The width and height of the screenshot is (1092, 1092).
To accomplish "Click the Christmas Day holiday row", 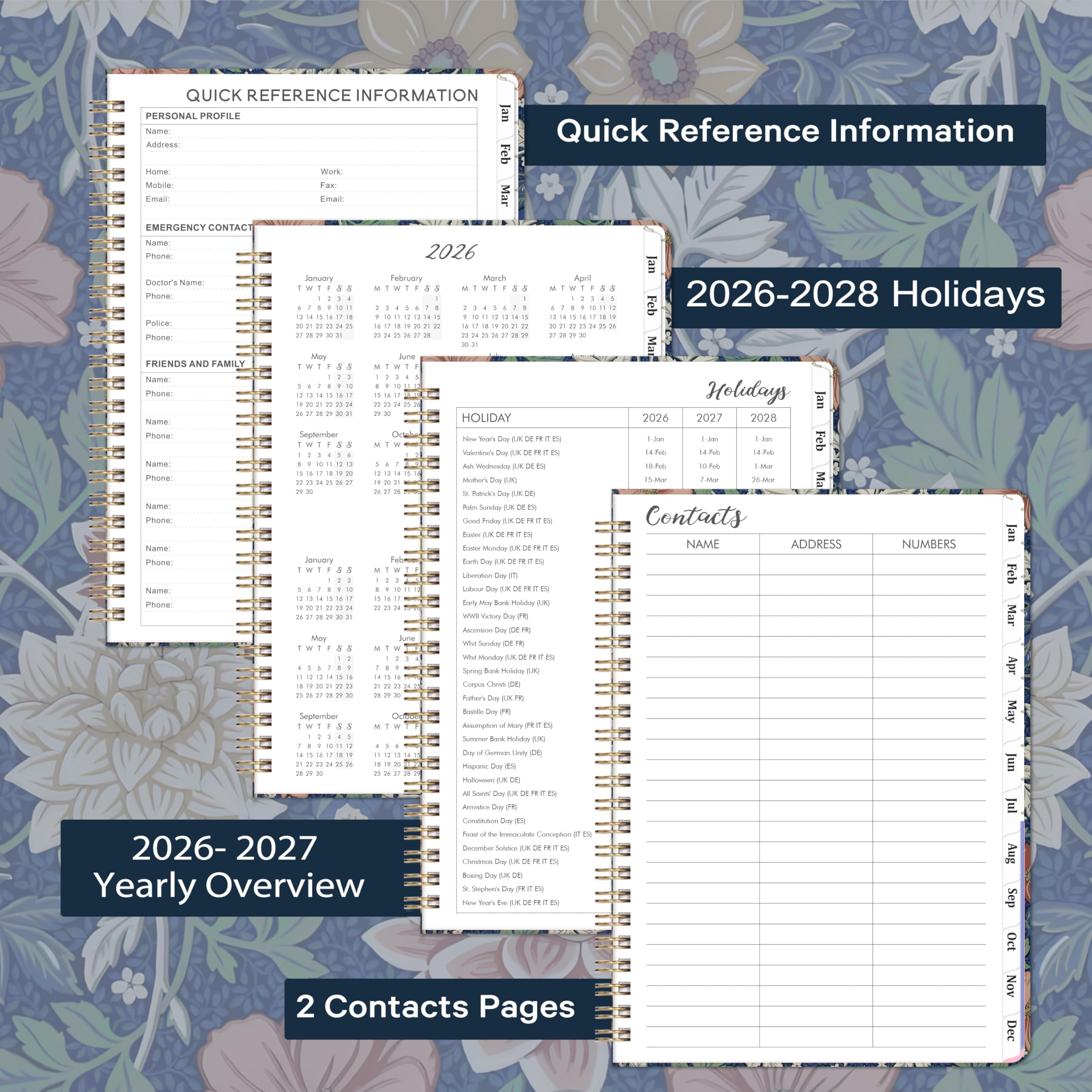I will click(510, 861).
